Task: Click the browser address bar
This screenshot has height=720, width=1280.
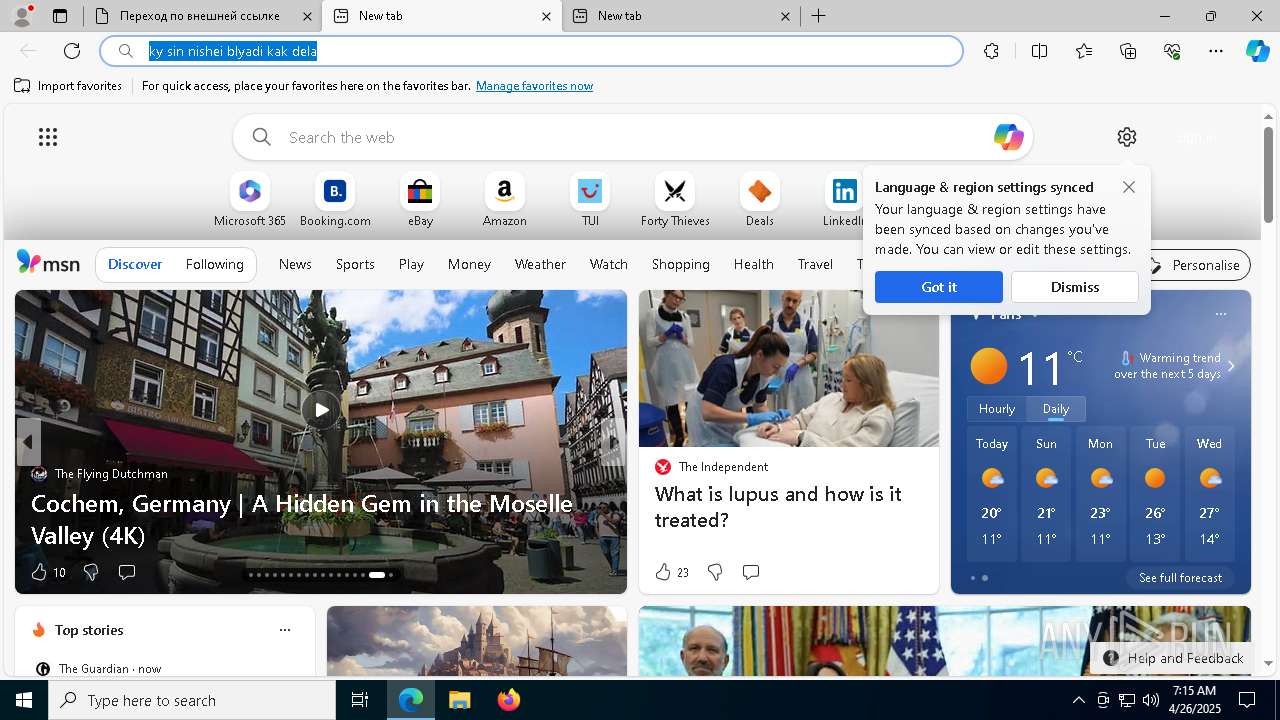Action: tap(532, 51)
